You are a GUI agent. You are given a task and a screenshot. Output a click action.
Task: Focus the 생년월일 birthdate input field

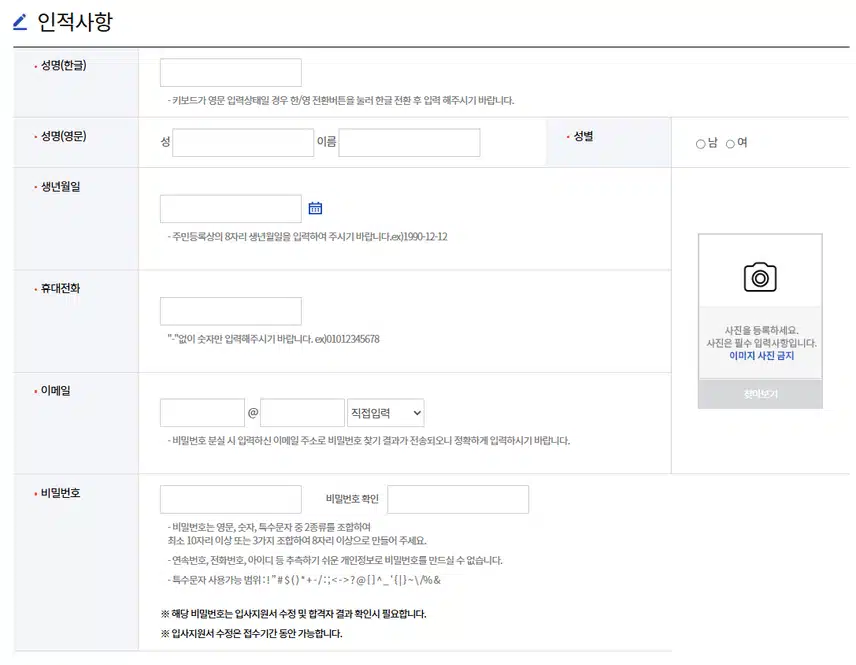click(230, 209)
